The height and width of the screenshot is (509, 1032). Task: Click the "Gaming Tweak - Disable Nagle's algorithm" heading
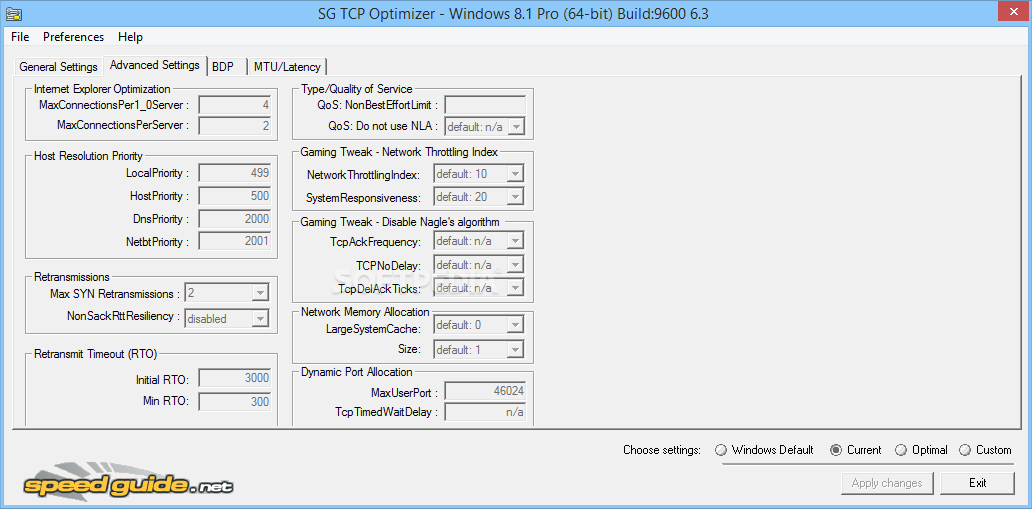[400, 222]
